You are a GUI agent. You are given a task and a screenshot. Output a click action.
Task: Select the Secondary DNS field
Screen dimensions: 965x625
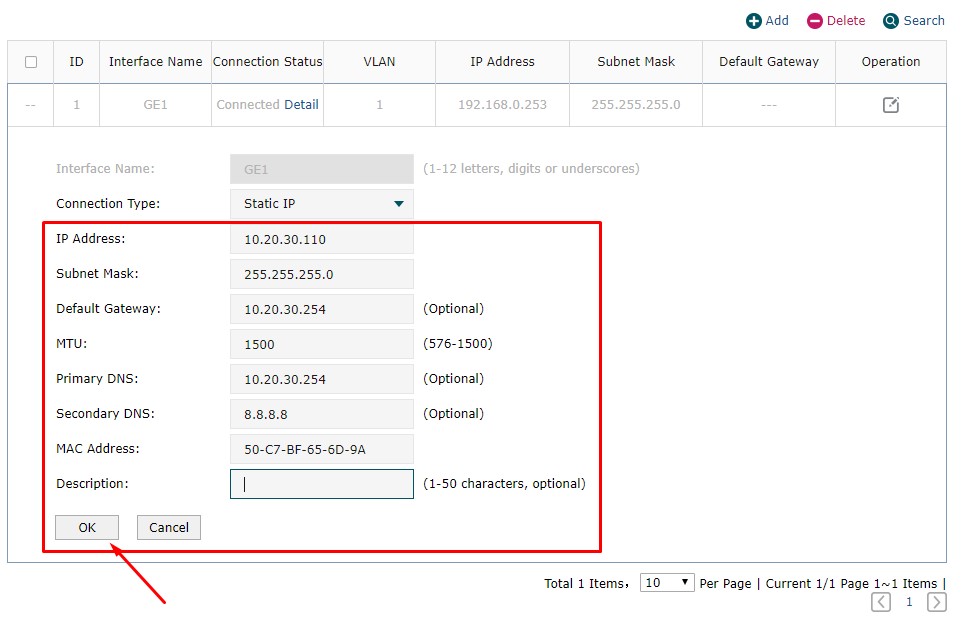tap(321, 414)
